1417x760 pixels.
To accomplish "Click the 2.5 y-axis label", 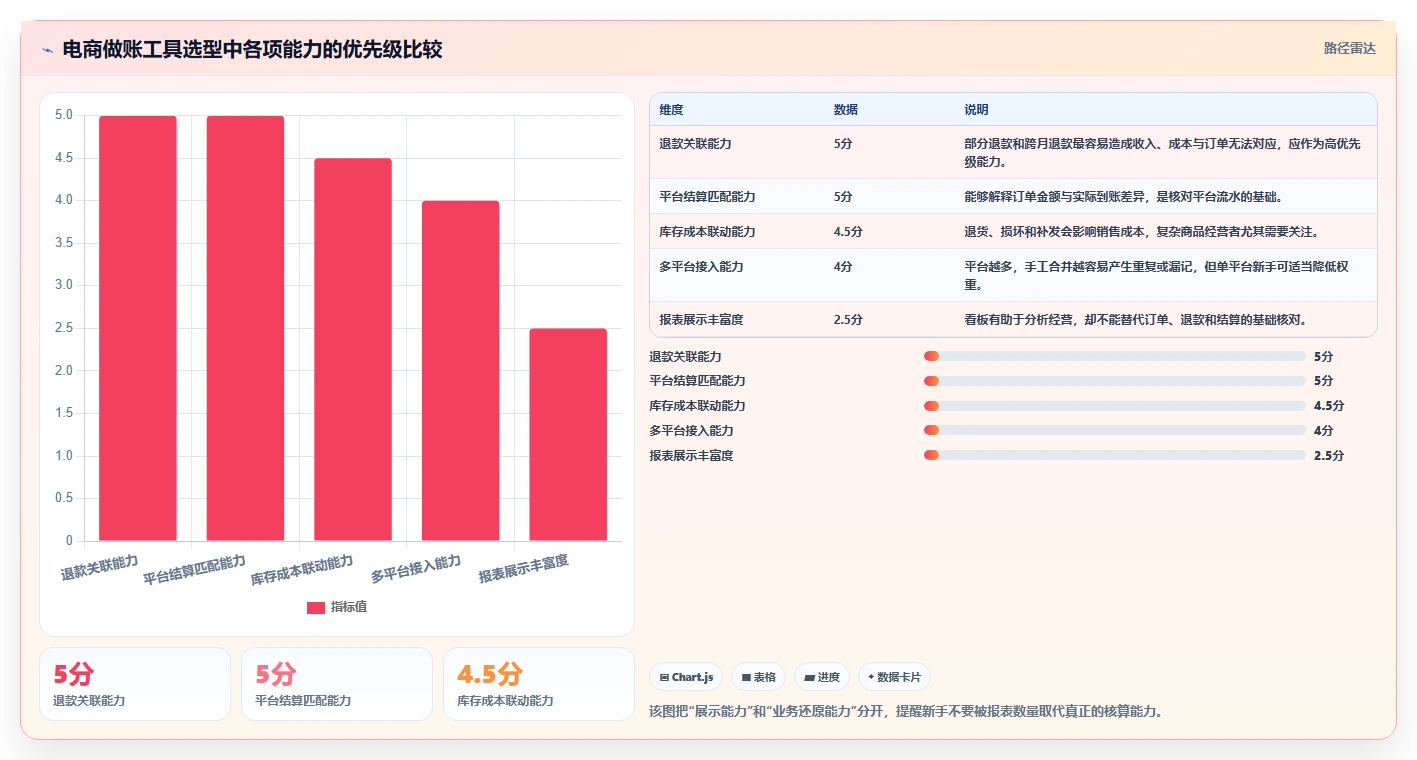I will 63,328.
